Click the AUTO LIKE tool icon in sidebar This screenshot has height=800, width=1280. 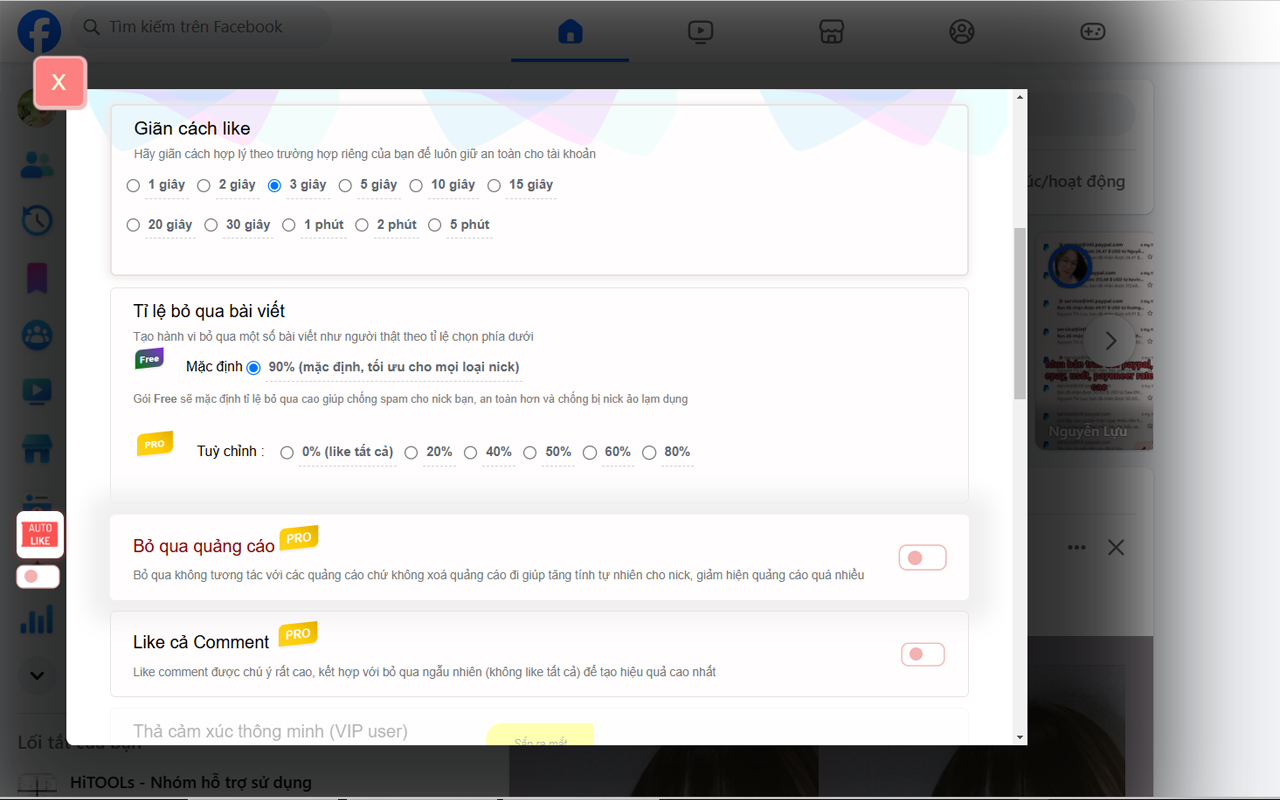39,534
